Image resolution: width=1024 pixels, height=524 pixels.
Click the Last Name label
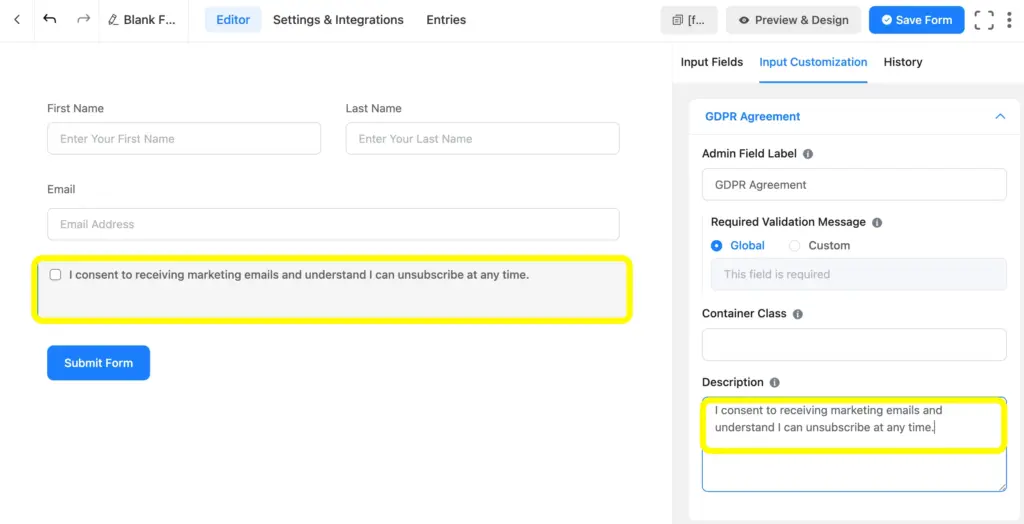pos(374,108)
